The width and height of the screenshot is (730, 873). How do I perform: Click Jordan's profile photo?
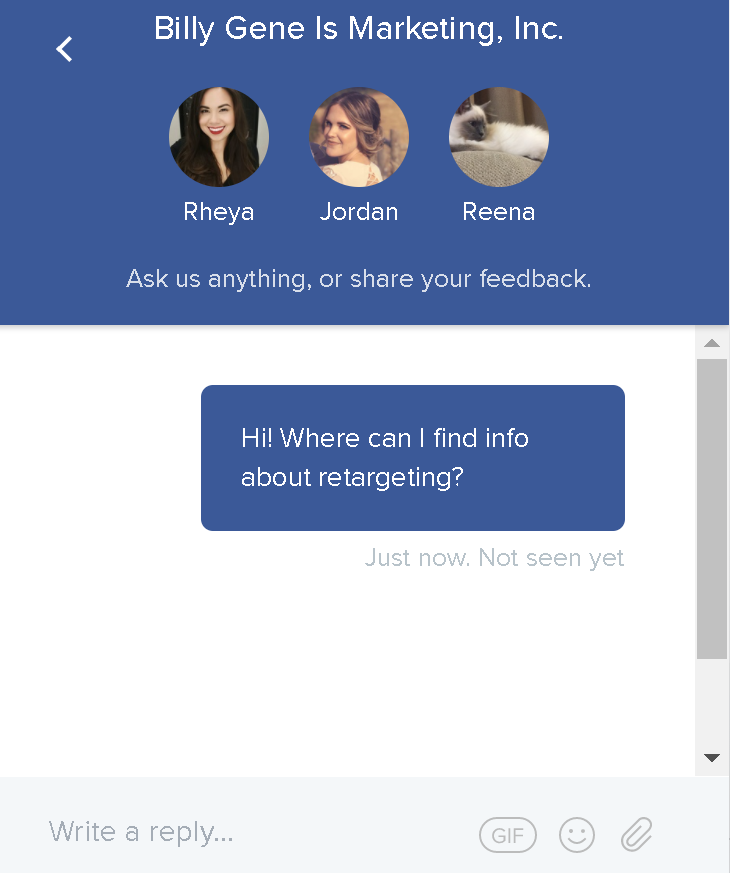coord(359,137)
